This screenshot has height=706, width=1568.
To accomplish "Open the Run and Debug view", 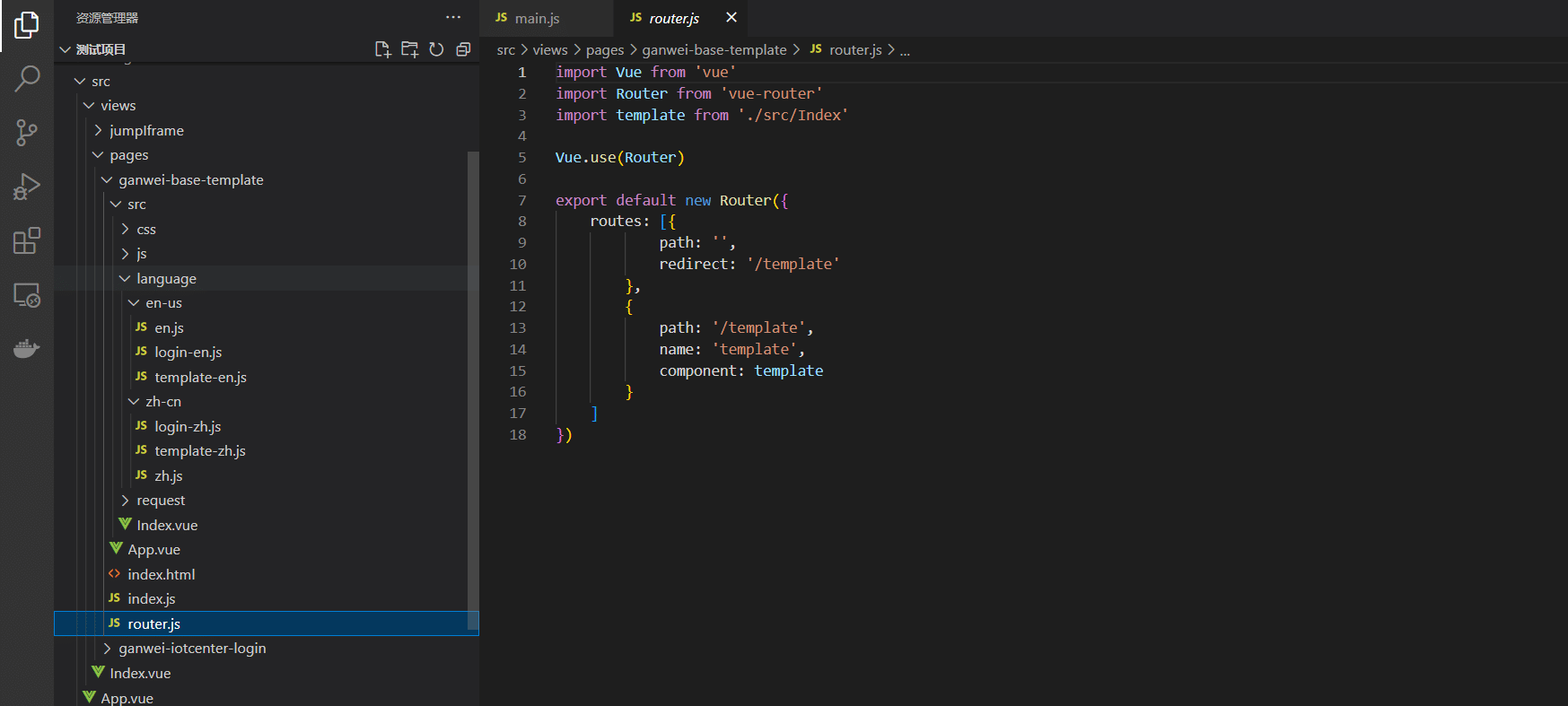I will tap(27, 187).
